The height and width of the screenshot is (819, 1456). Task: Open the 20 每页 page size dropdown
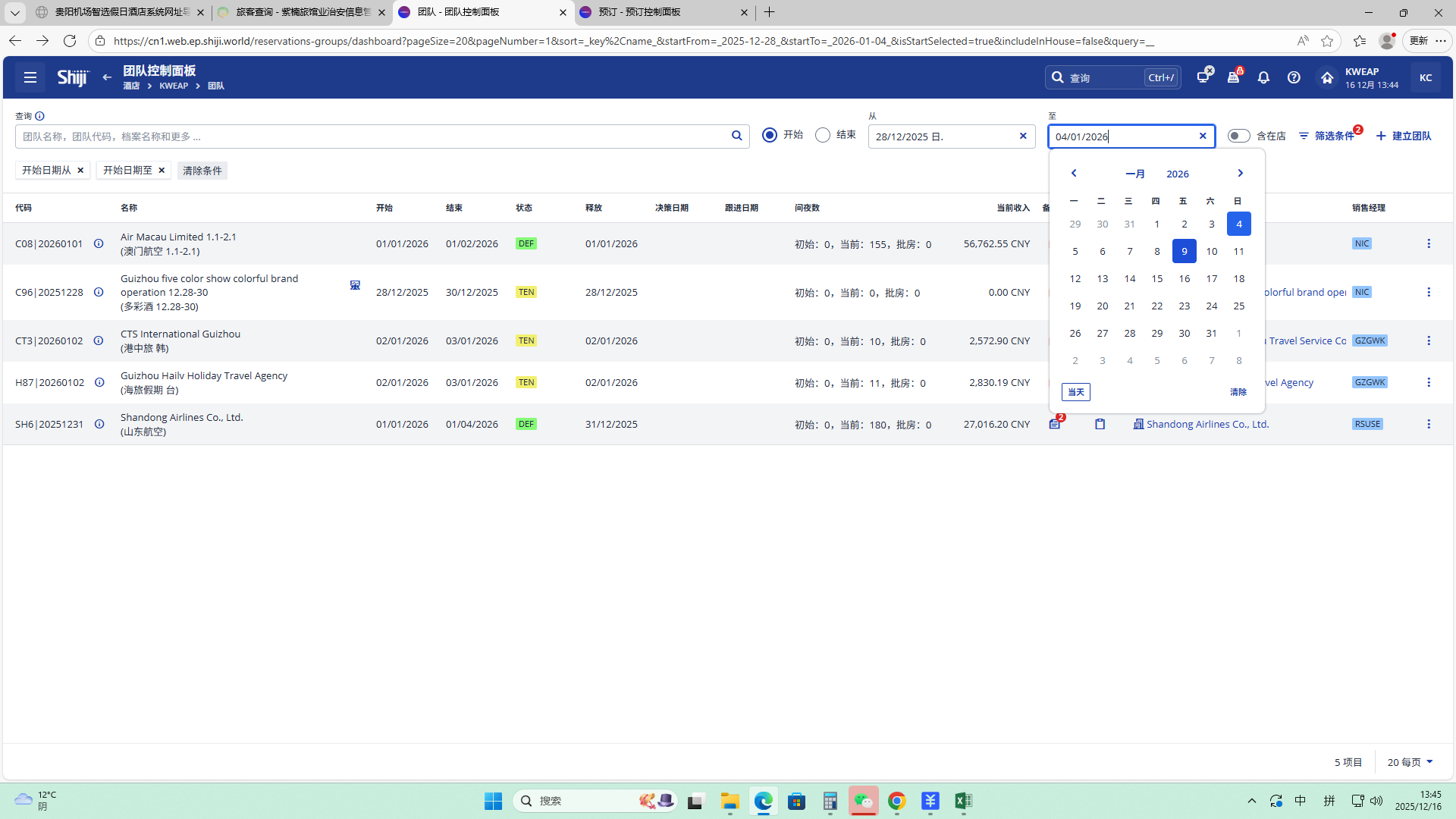click(1410, 762)
